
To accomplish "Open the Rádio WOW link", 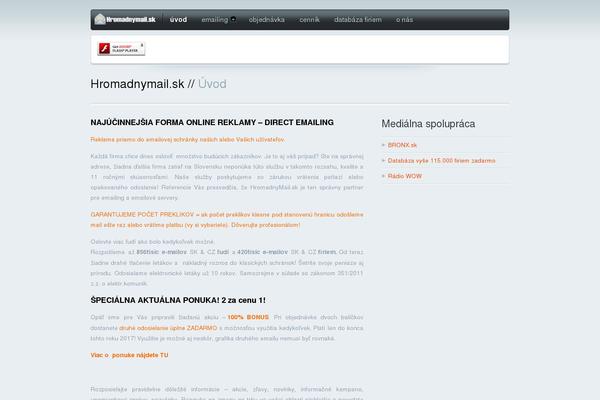I will pyautogui.click(x=404, y=176).
